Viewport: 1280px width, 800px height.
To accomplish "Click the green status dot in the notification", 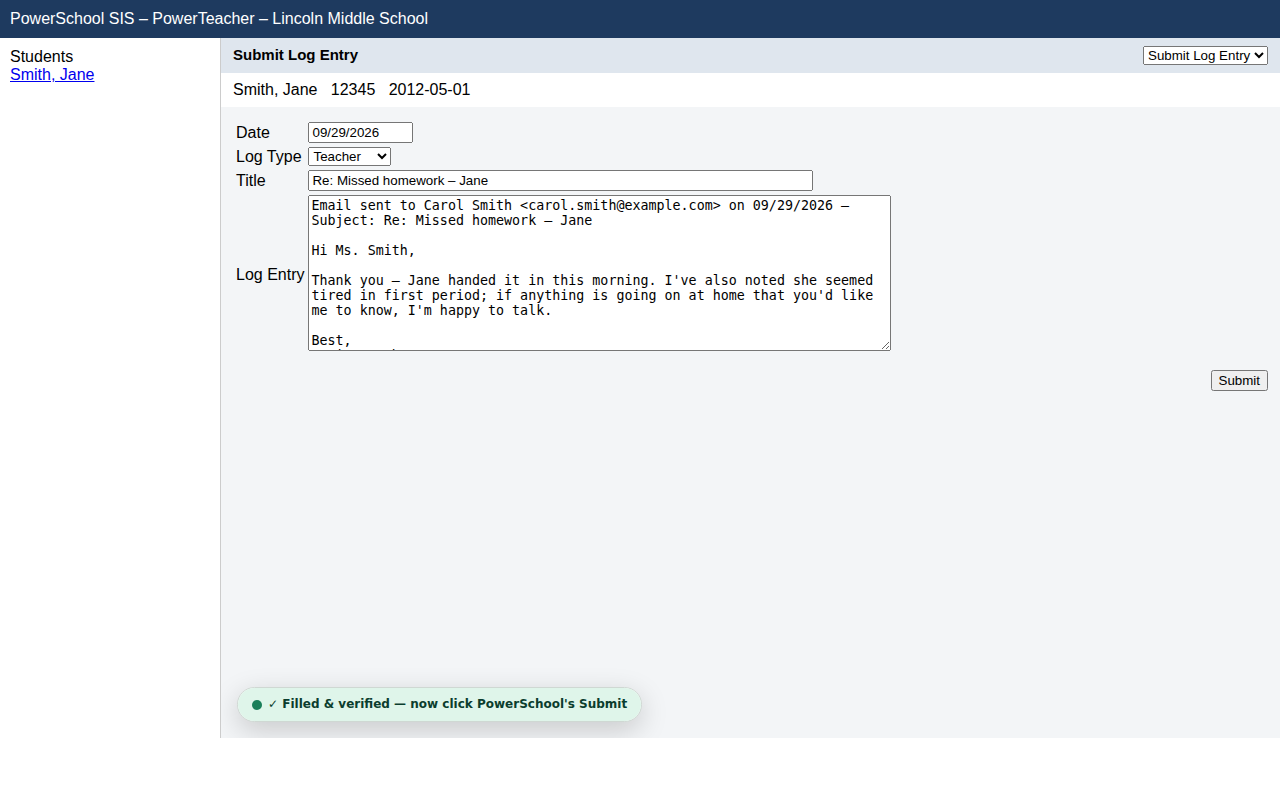I will [257, 705].
